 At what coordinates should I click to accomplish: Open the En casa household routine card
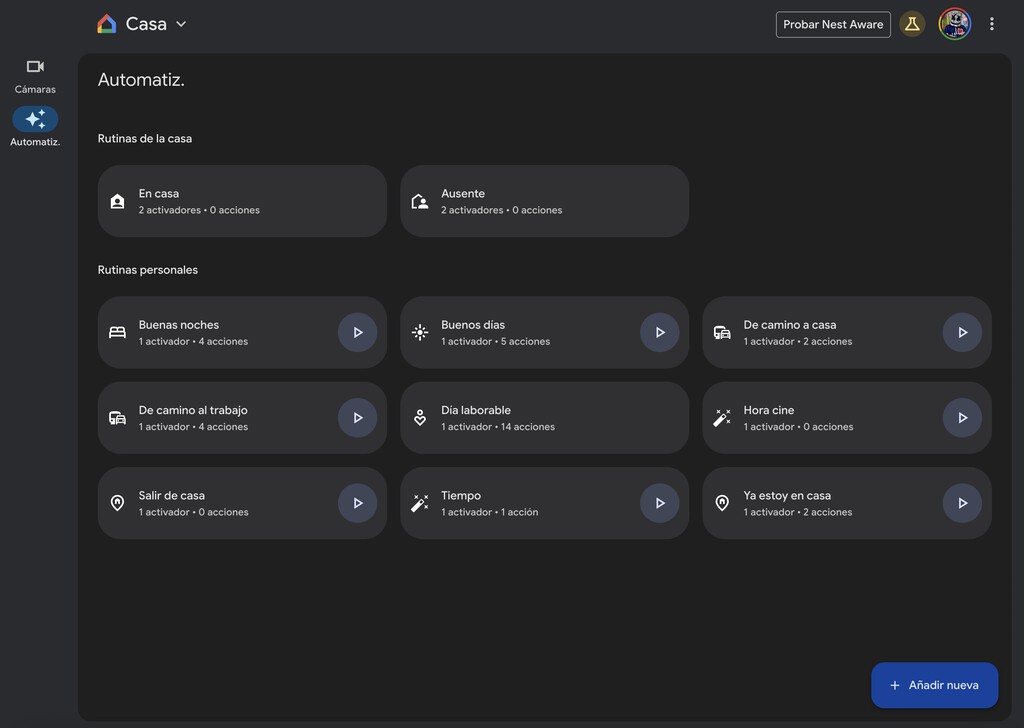point(242,201)
